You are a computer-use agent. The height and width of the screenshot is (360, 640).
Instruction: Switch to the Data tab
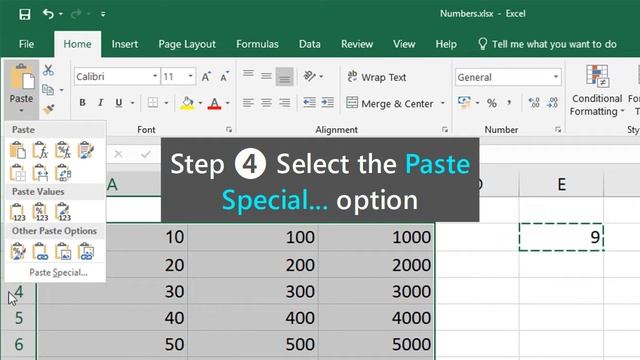[x=309, y=44]
